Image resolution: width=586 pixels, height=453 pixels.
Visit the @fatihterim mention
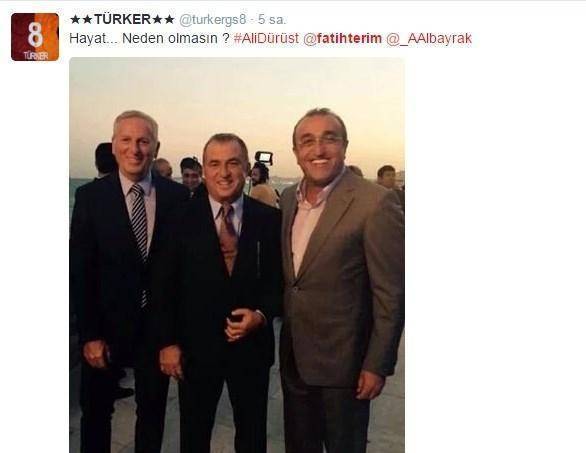point(342,38)
